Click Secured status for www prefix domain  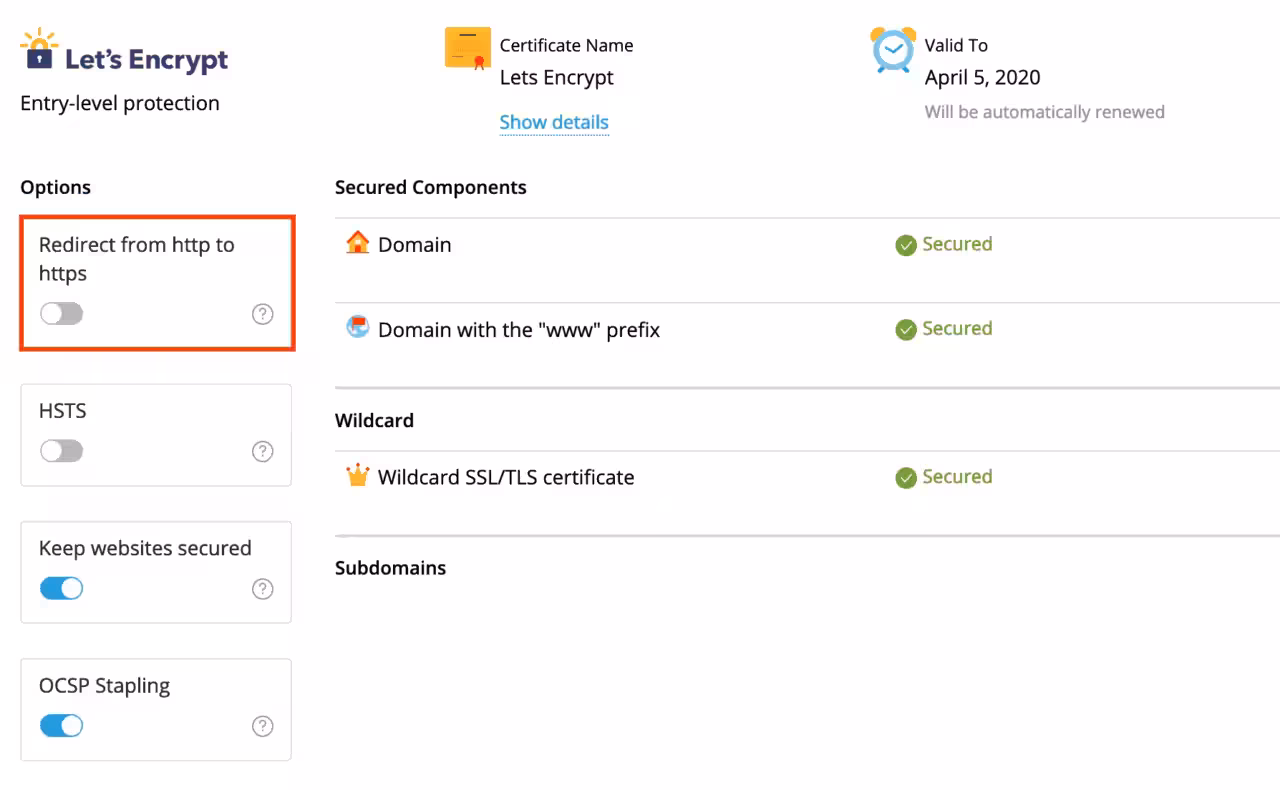957,329
